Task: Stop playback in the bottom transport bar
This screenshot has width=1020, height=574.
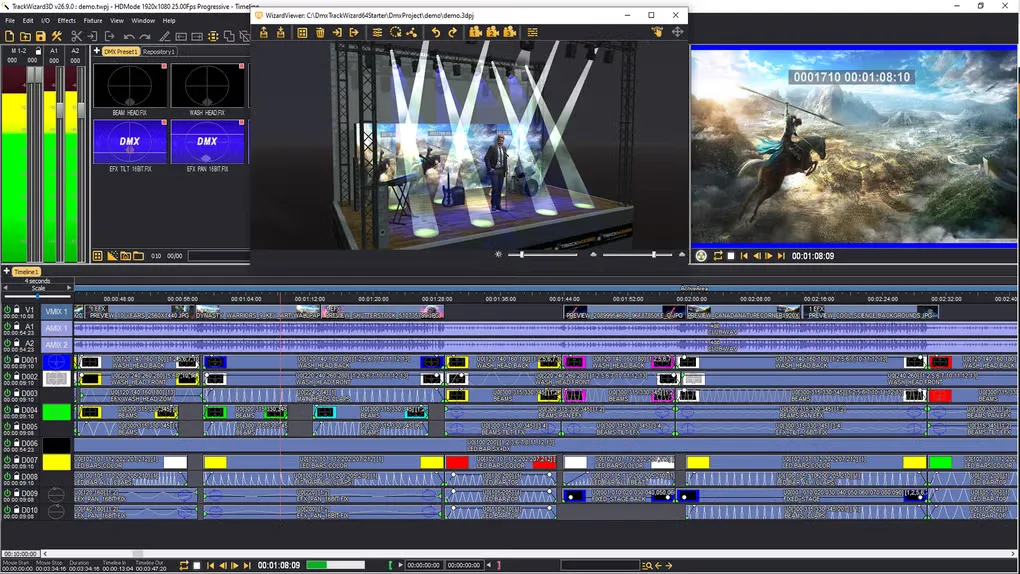Action: [197, 566]
